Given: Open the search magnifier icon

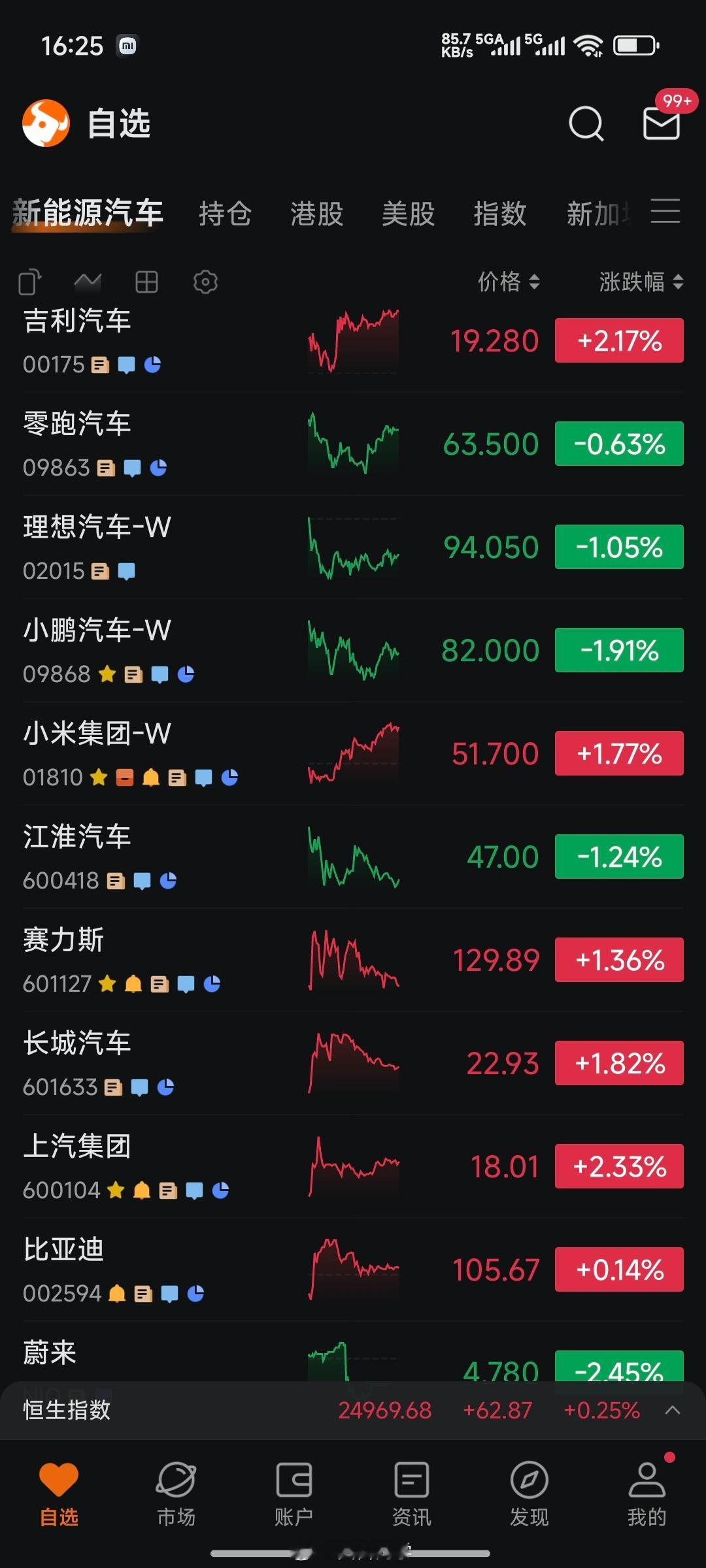Looking at the screenshot, I should (x=586, y=123).
